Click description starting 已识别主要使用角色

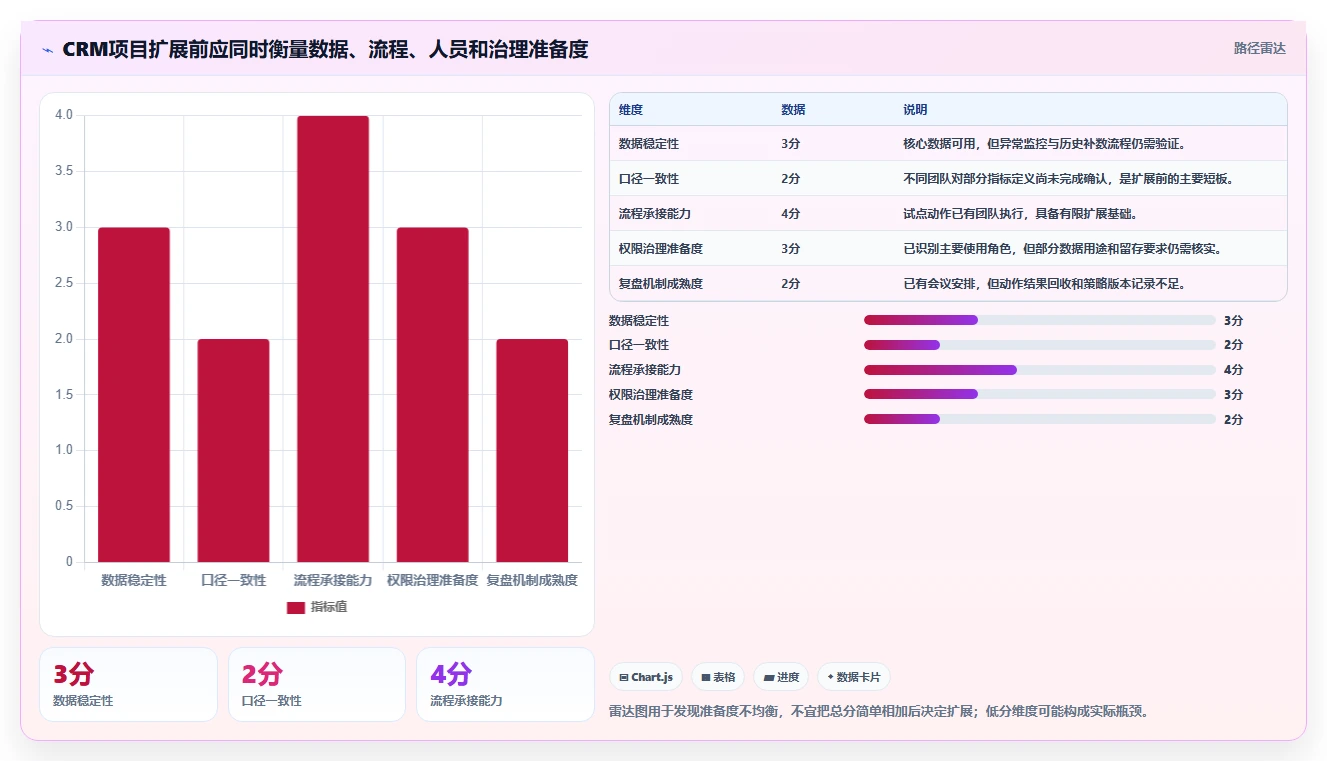coord(1062,249)
